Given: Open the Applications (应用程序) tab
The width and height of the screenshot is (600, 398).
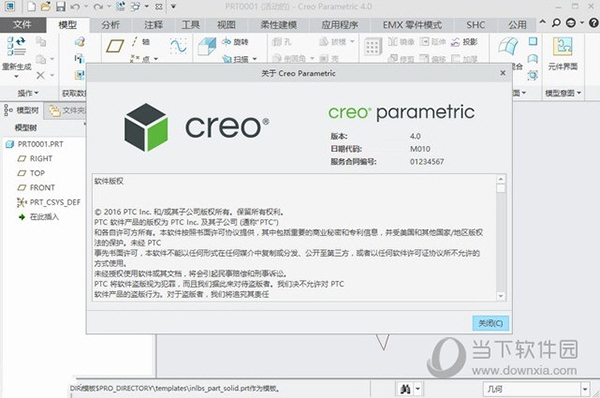Looking at the screenshot, I should [x=340, y=25].
